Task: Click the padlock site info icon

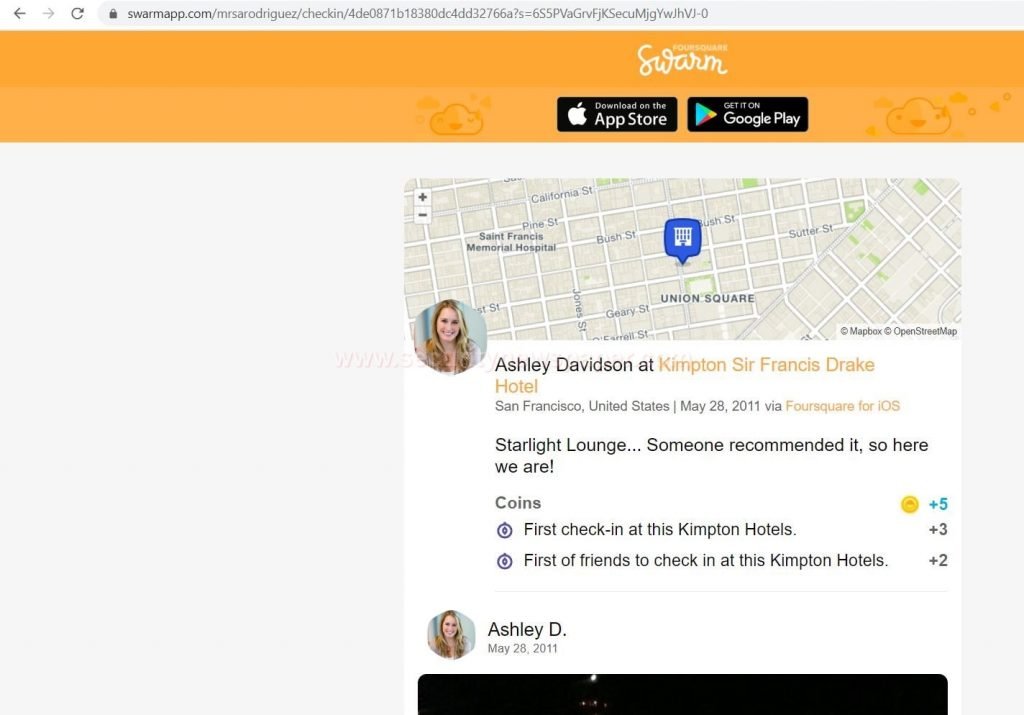Action: click(x=113, y=14)
